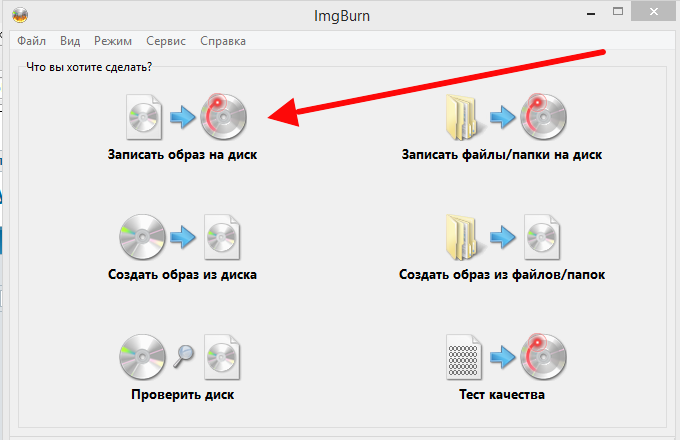Choose 'Записать файлы/папки на диск' label
The width and height of the screenshot is (680, 440).
point(502,155)
